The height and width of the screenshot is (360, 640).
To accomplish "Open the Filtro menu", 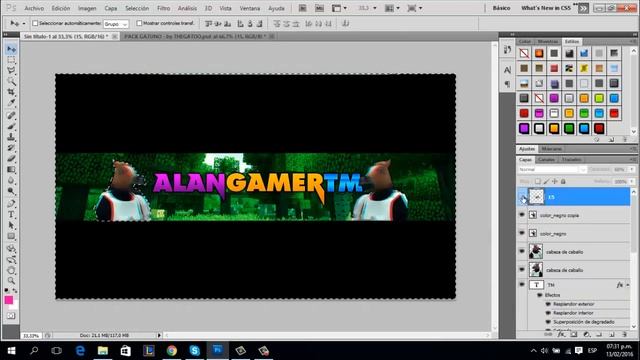I will point(163,8).
